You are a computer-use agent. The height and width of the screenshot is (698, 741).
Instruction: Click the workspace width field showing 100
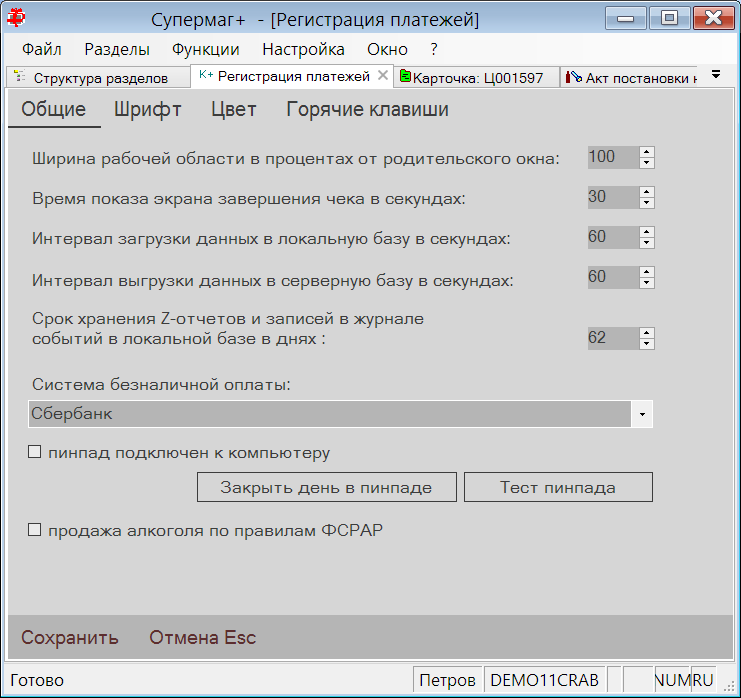613,157
